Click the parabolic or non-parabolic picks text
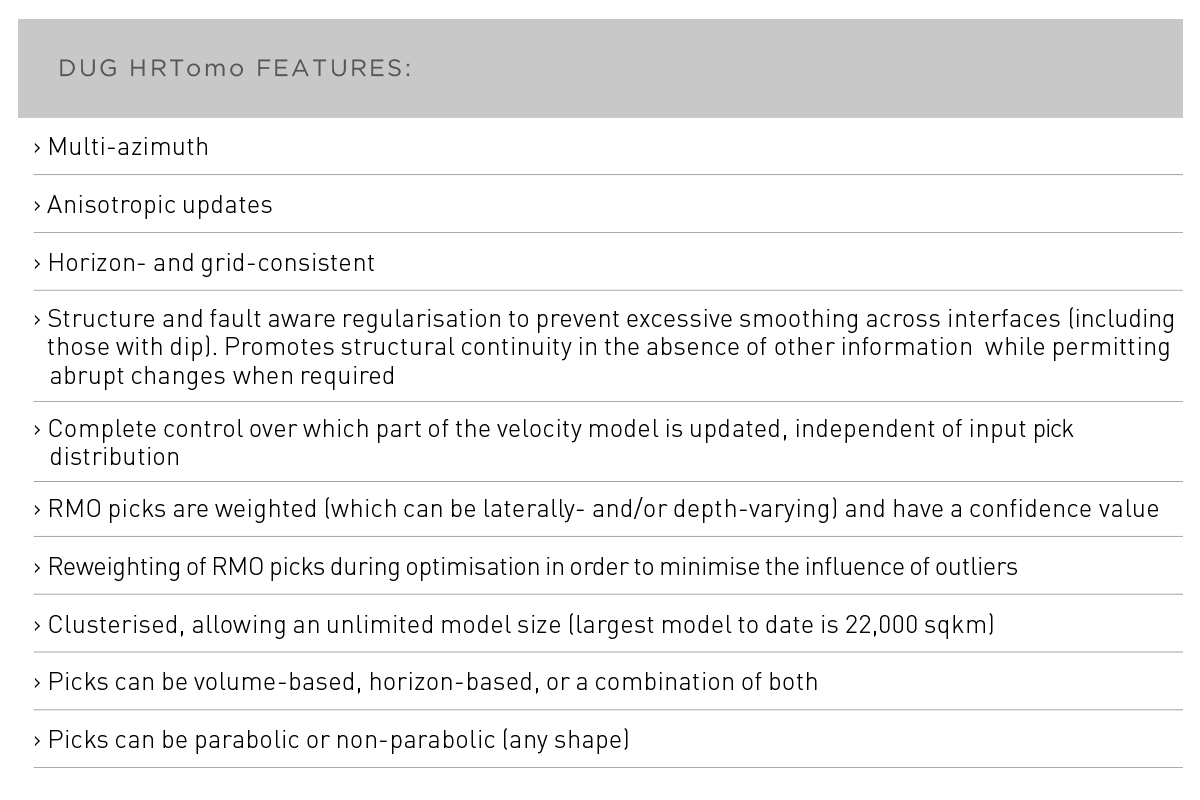 [x=338, y=740]
